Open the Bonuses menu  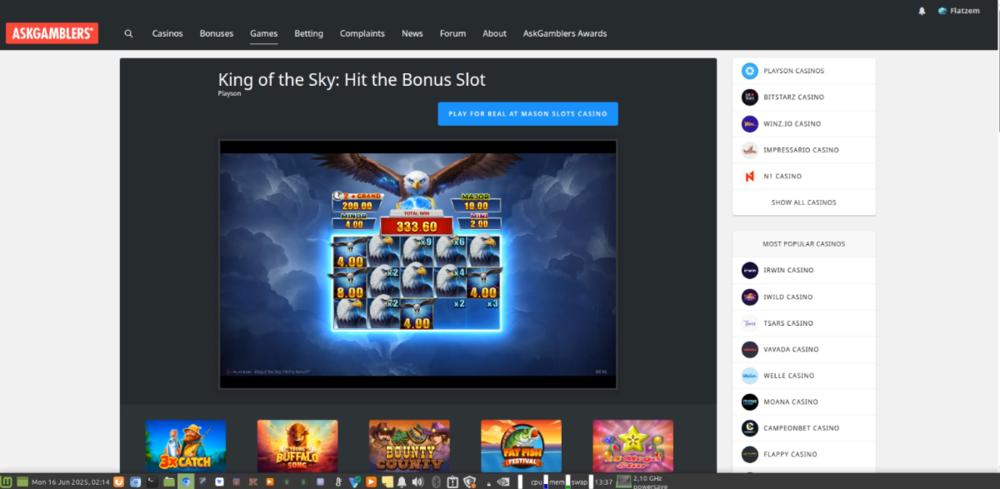coord(216,34)
